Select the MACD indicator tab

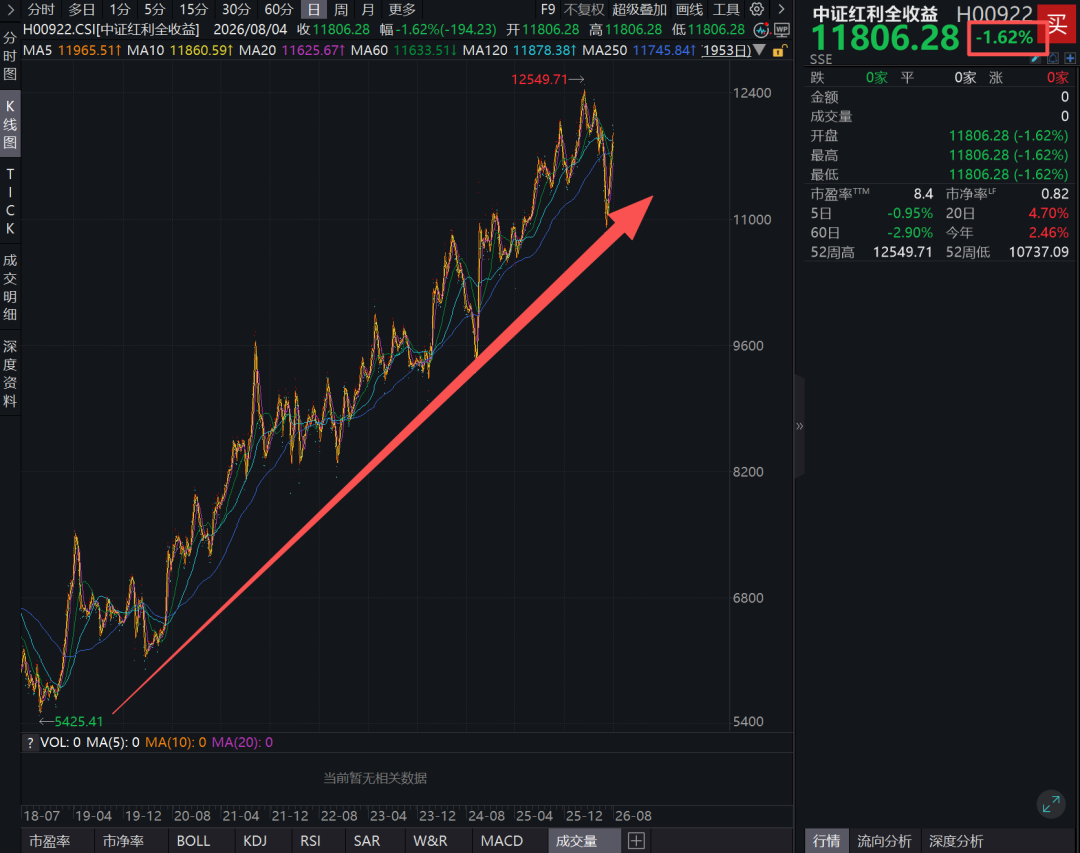point(501,841)
